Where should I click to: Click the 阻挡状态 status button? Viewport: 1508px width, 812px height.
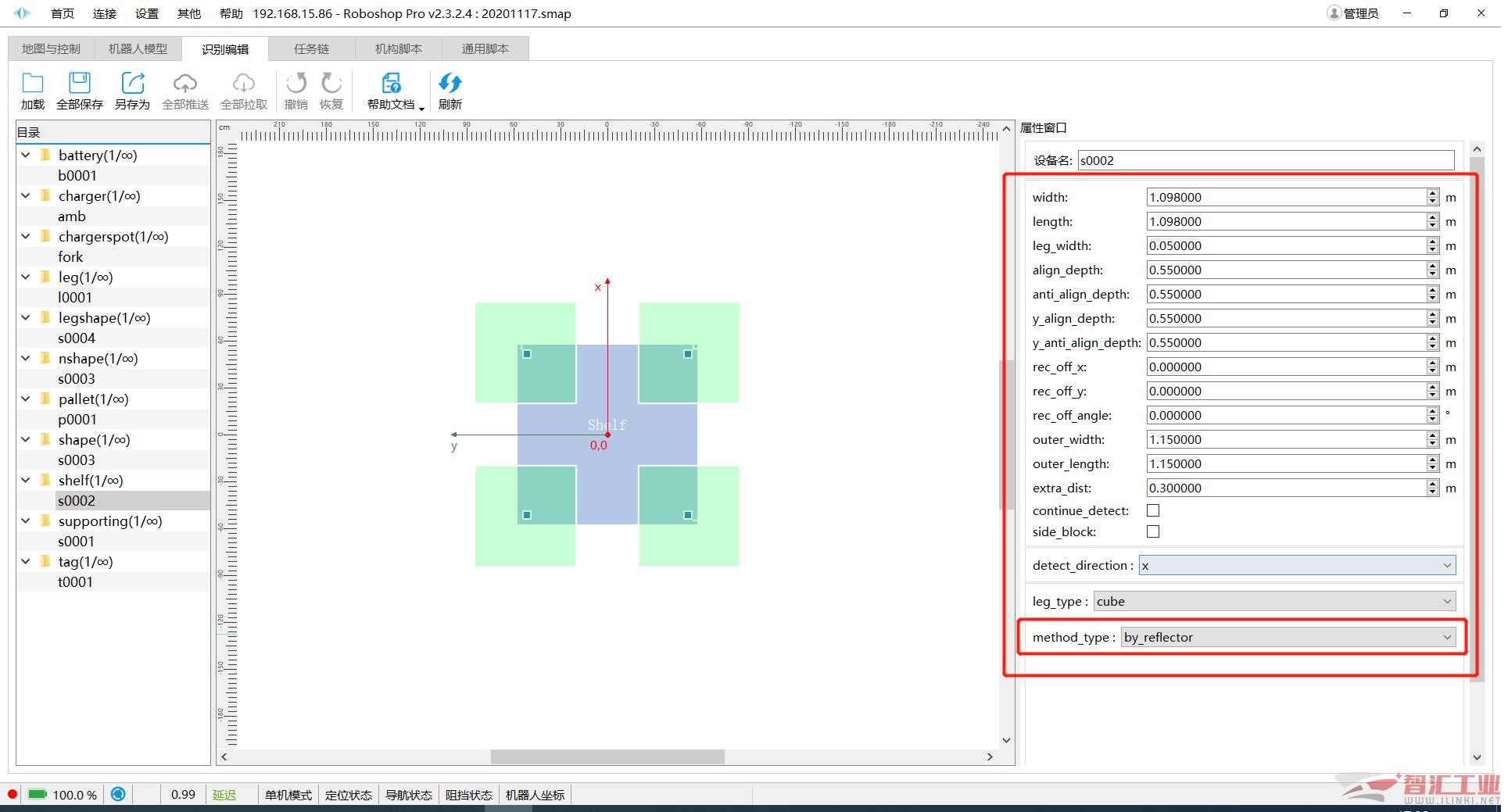pos(469,795)
